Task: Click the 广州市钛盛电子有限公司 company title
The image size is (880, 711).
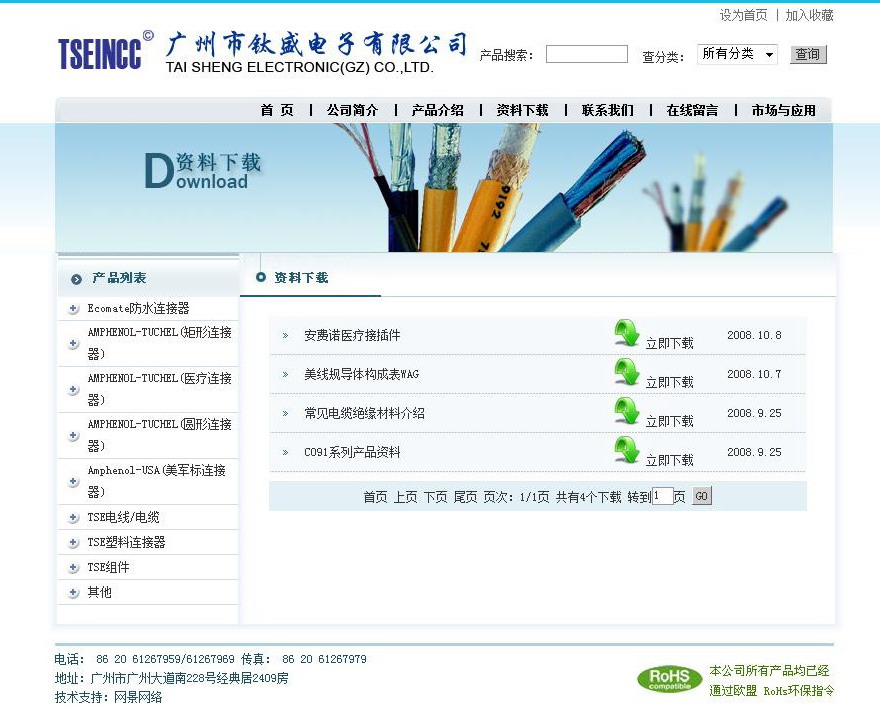Action: (x=317, y=43)
